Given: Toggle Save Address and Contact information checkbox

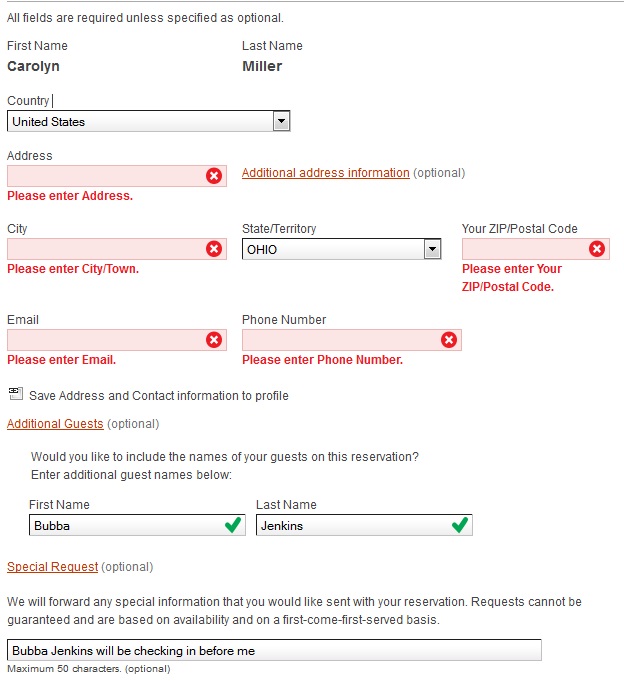Looking at the screenshot, I should 16,394.
